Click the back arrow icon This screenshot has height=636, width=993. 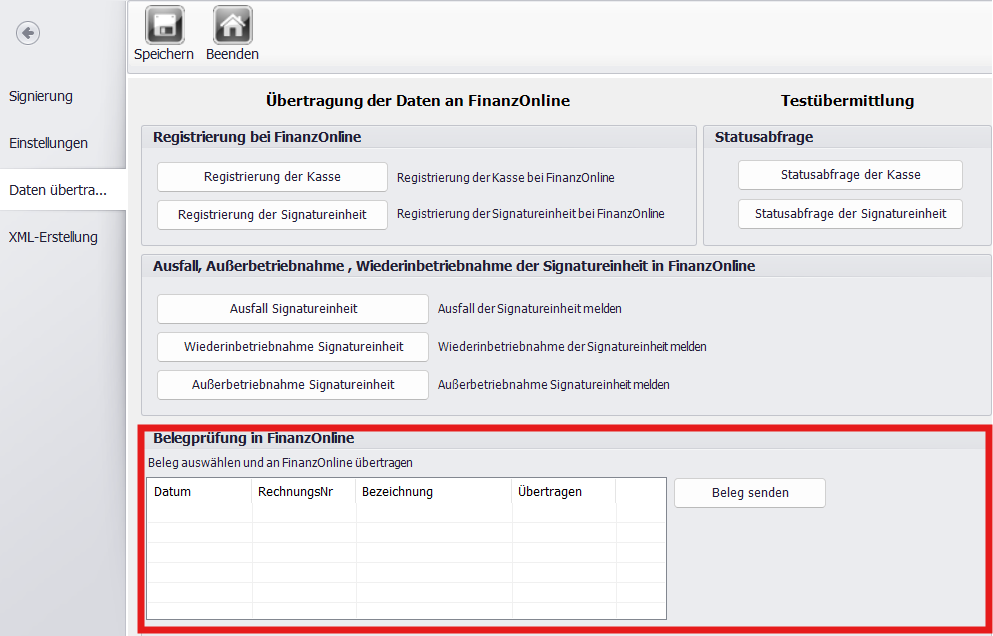(x=28, y=33)
